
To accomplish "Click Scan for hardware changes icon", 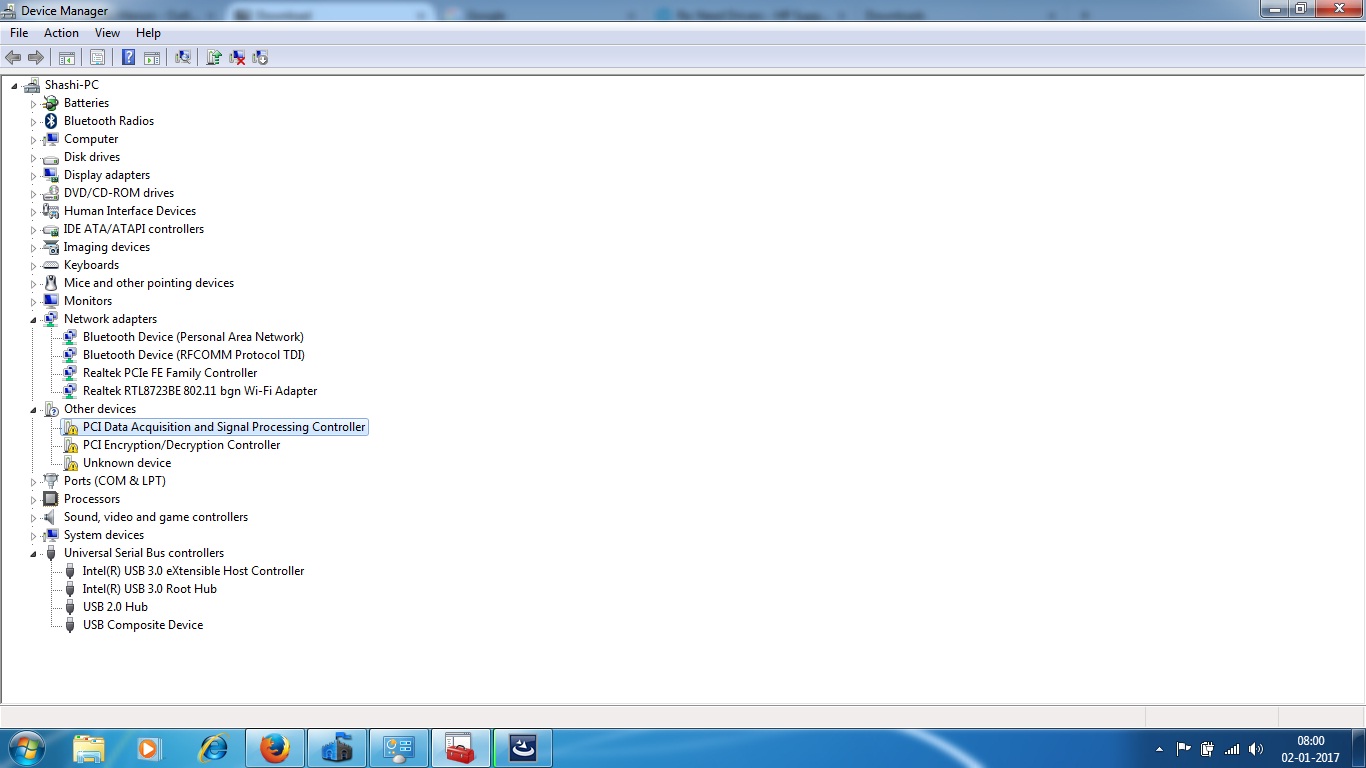I will (x=183, y=58).
